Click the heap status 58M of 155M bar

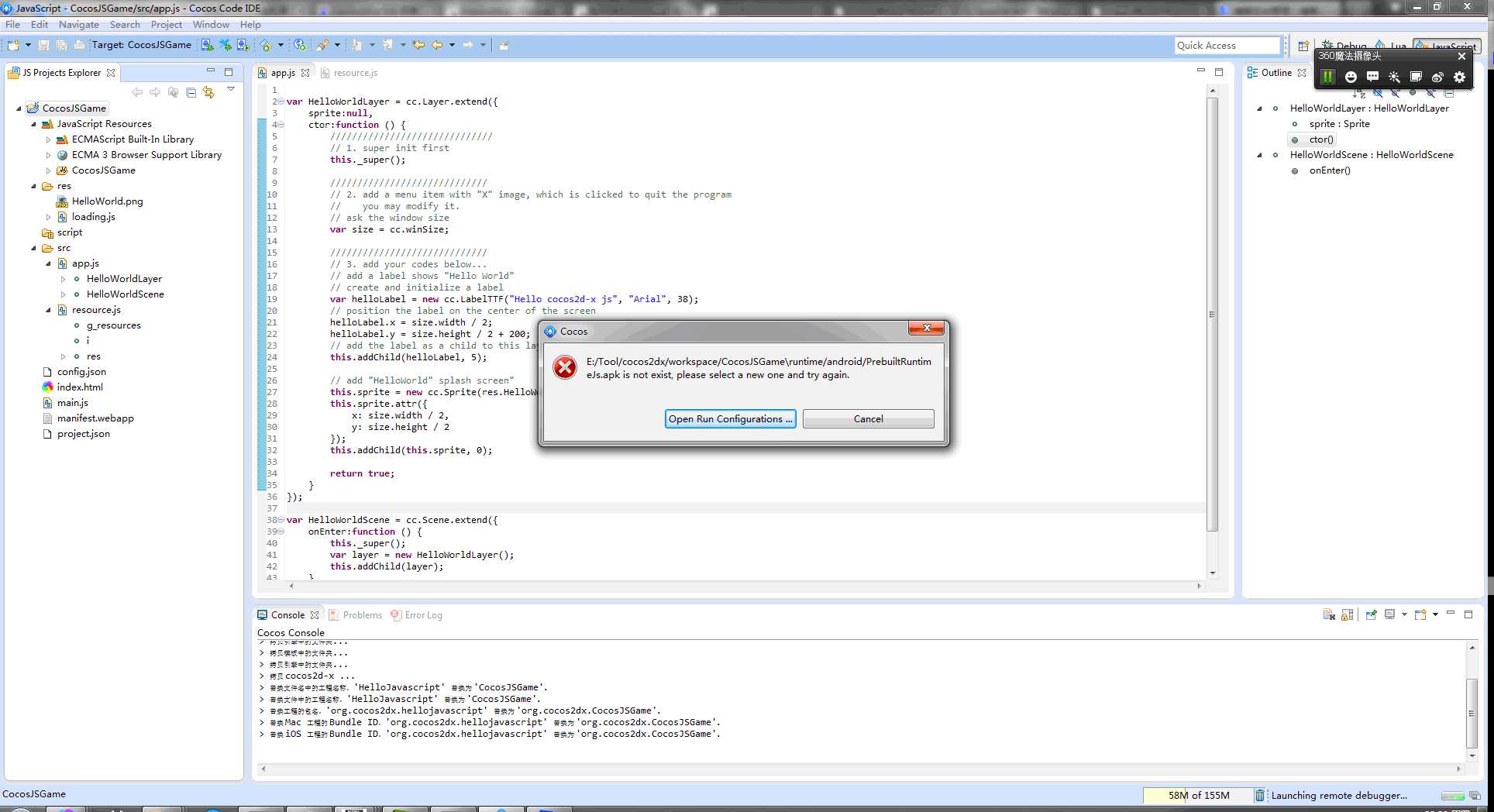click(1198, 795)
